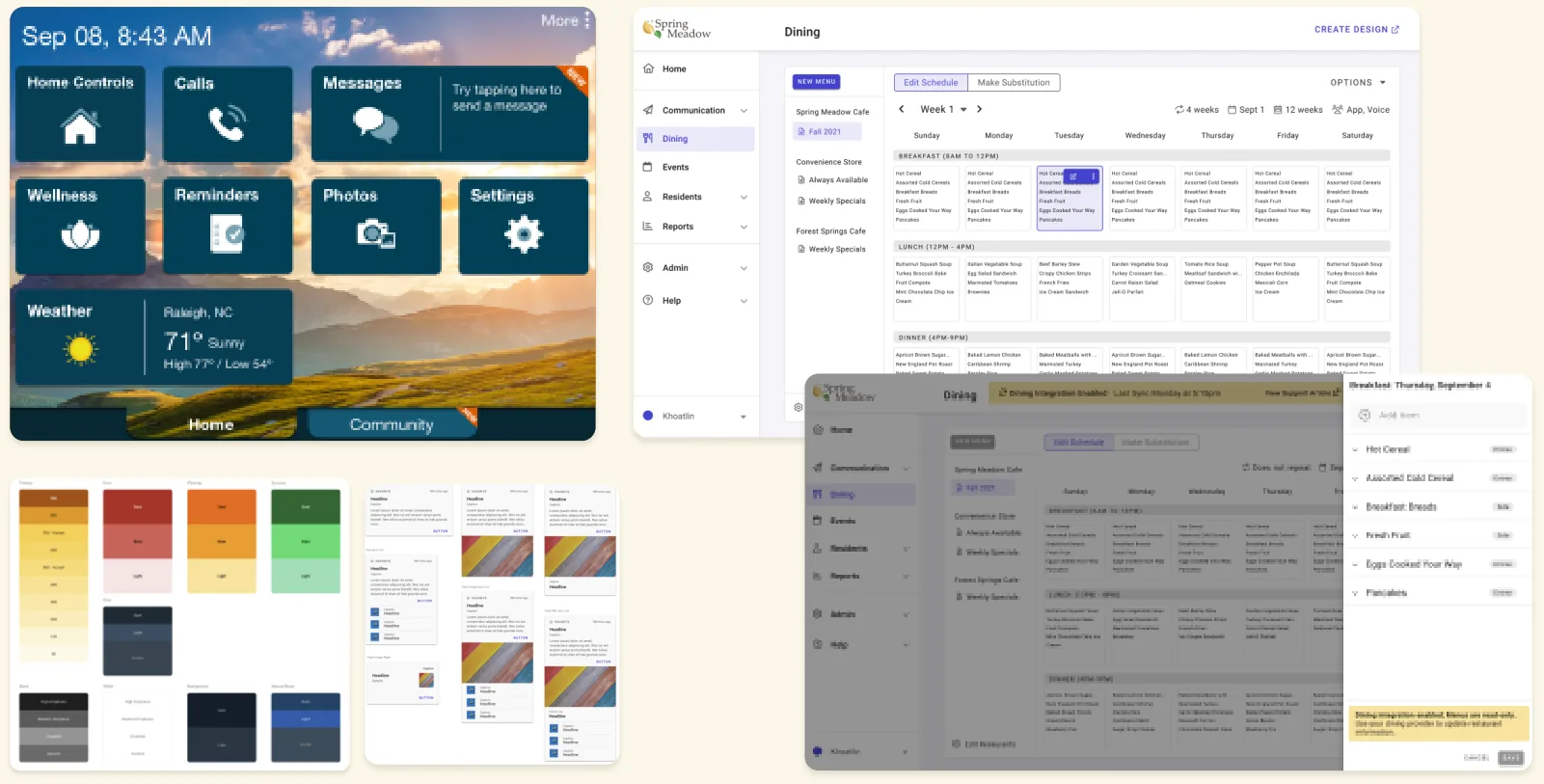Image resolution: width=1544 pixels, height=784 pixels.
Task: Open the OPTIONS dropdown
Action: pos(1358,83)
